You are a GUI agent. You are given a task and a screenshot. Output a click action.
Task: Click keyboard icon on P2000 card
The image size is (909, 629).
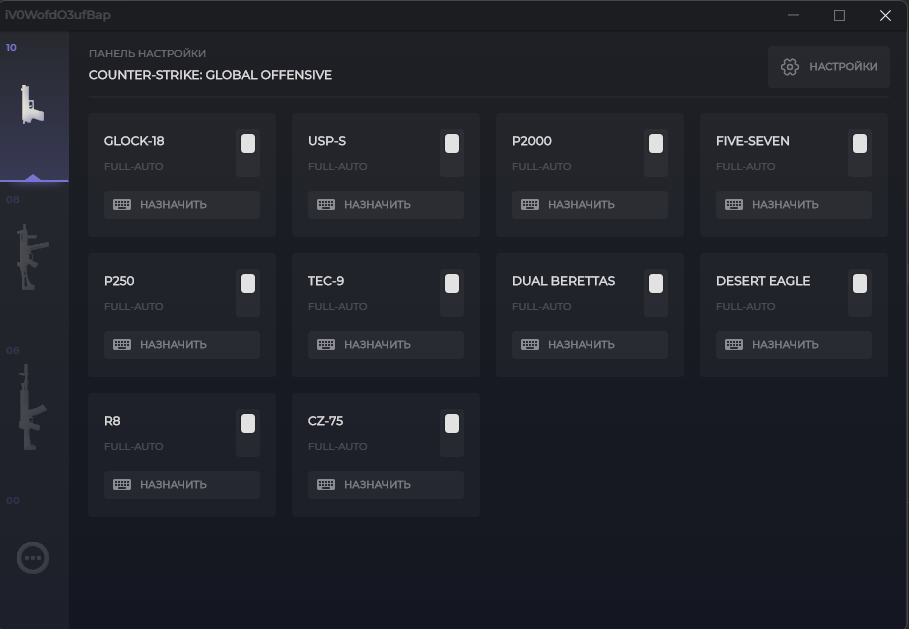530,205
